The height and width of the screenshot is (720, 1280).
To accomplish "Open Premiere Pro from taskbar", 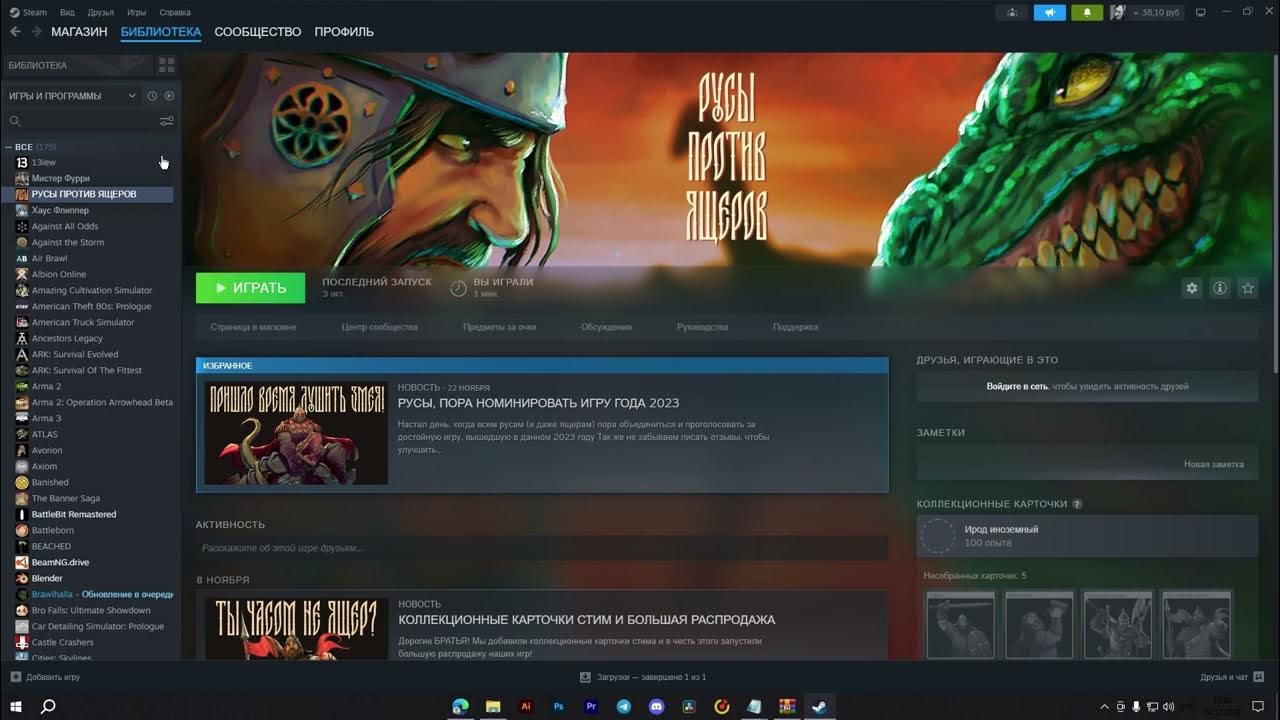I will (x=591, y=706).
